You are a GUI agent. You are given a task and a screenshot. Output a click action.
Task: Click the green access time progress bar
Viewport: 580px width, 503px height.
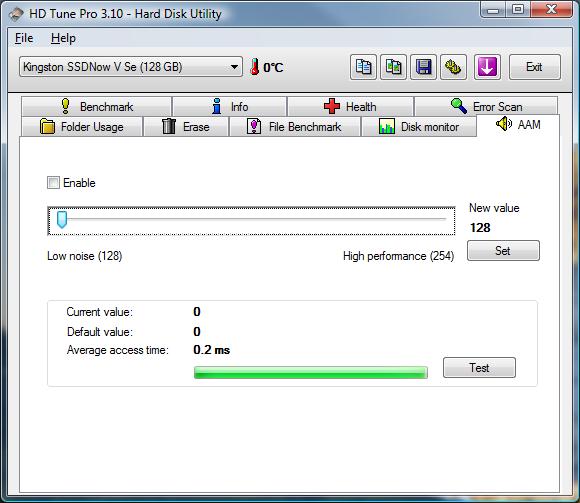tap(311, 372)
